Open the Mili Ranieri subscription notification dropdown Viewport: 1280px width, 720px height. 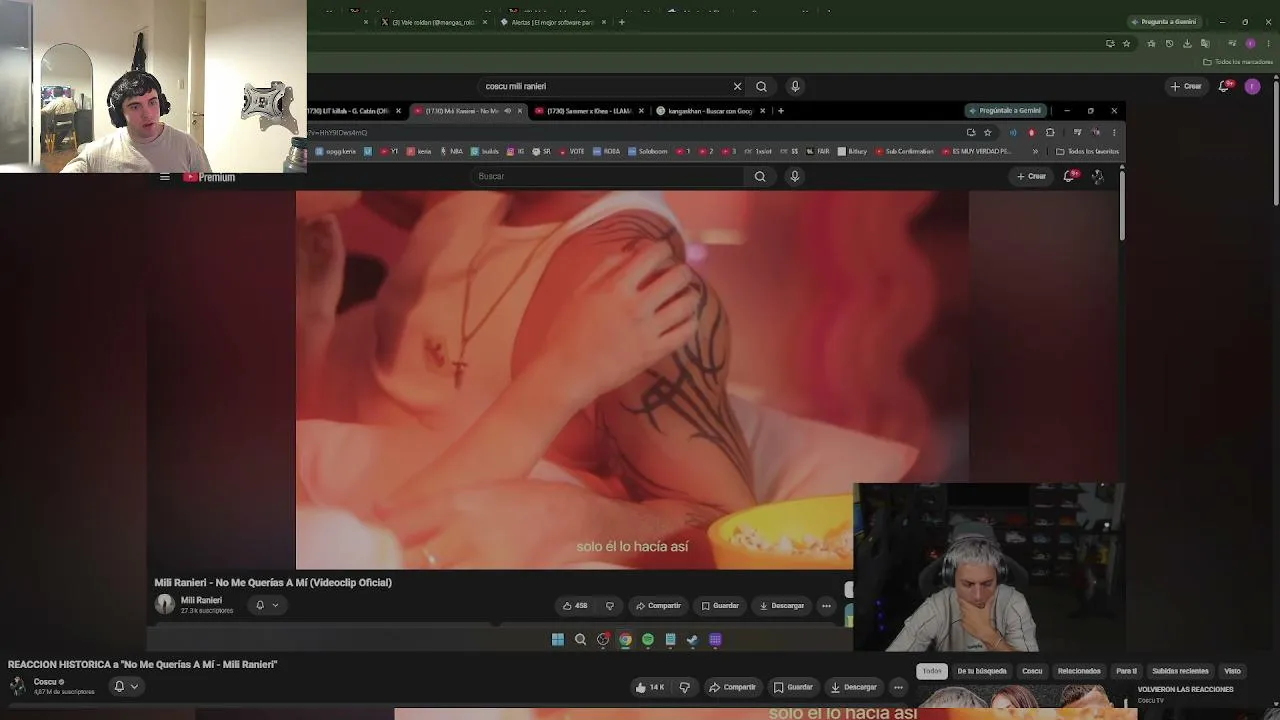coord(266,605)
